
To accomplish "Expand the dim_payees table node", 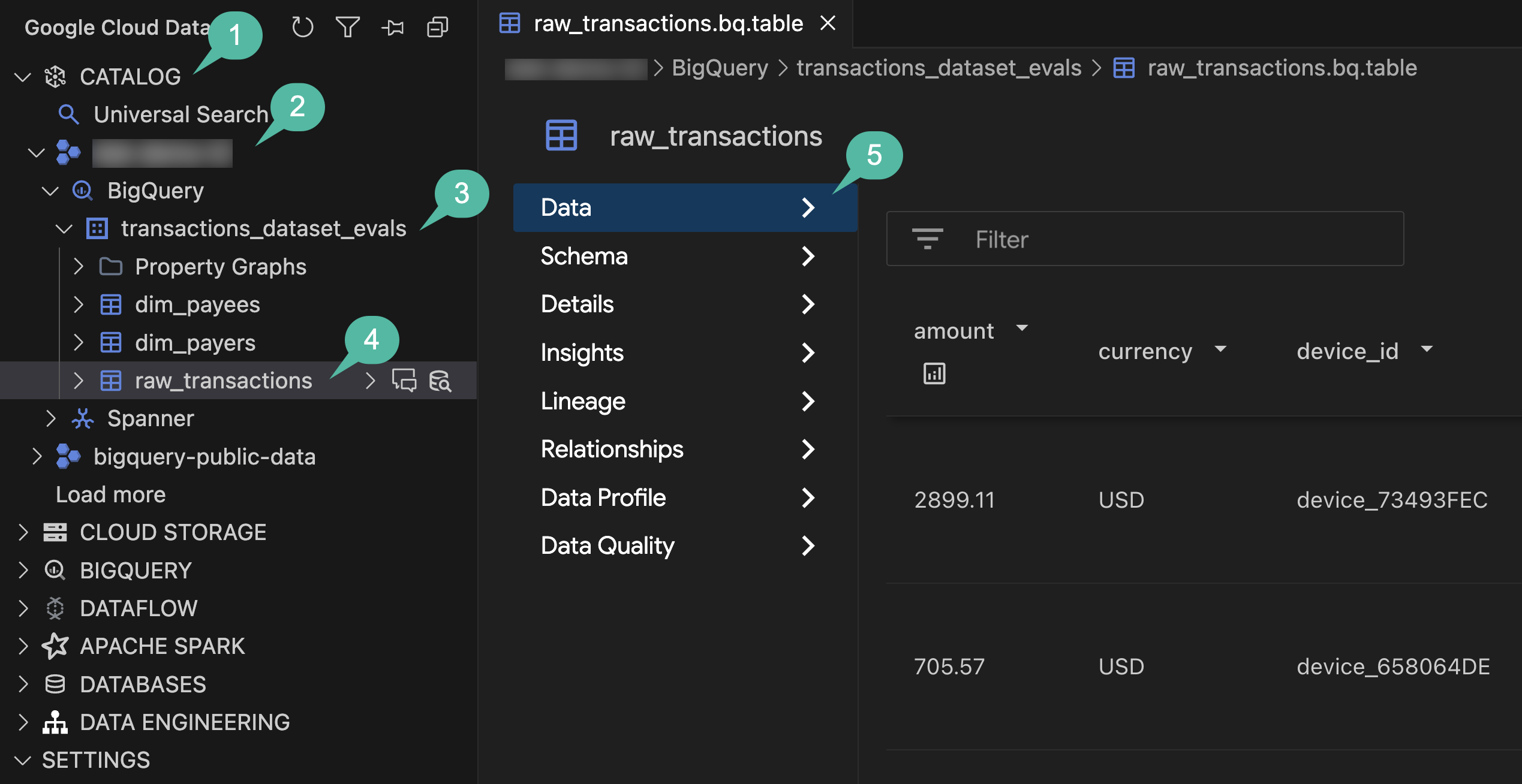I will [x=78, y=304].
